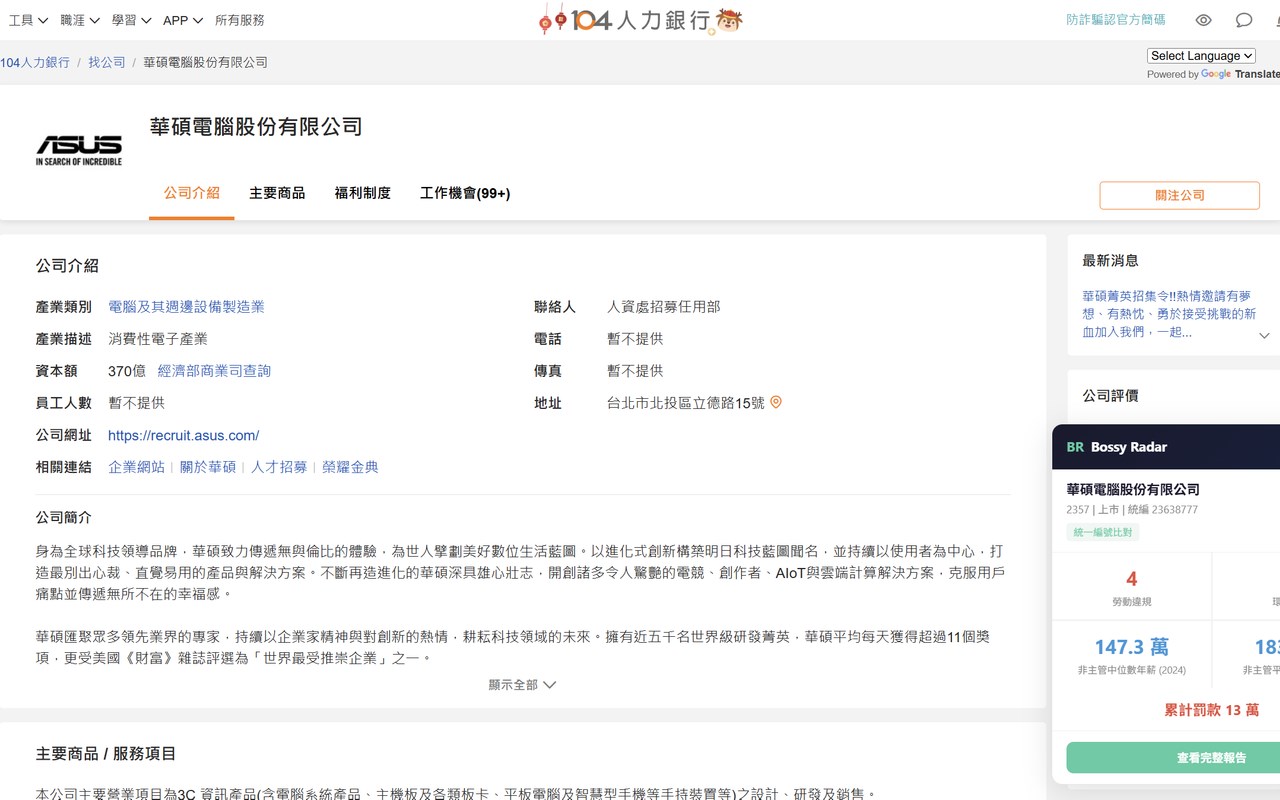The image size is (1280, 800).
Task: Open 人才招募 related link
Action: pos(279,467)
